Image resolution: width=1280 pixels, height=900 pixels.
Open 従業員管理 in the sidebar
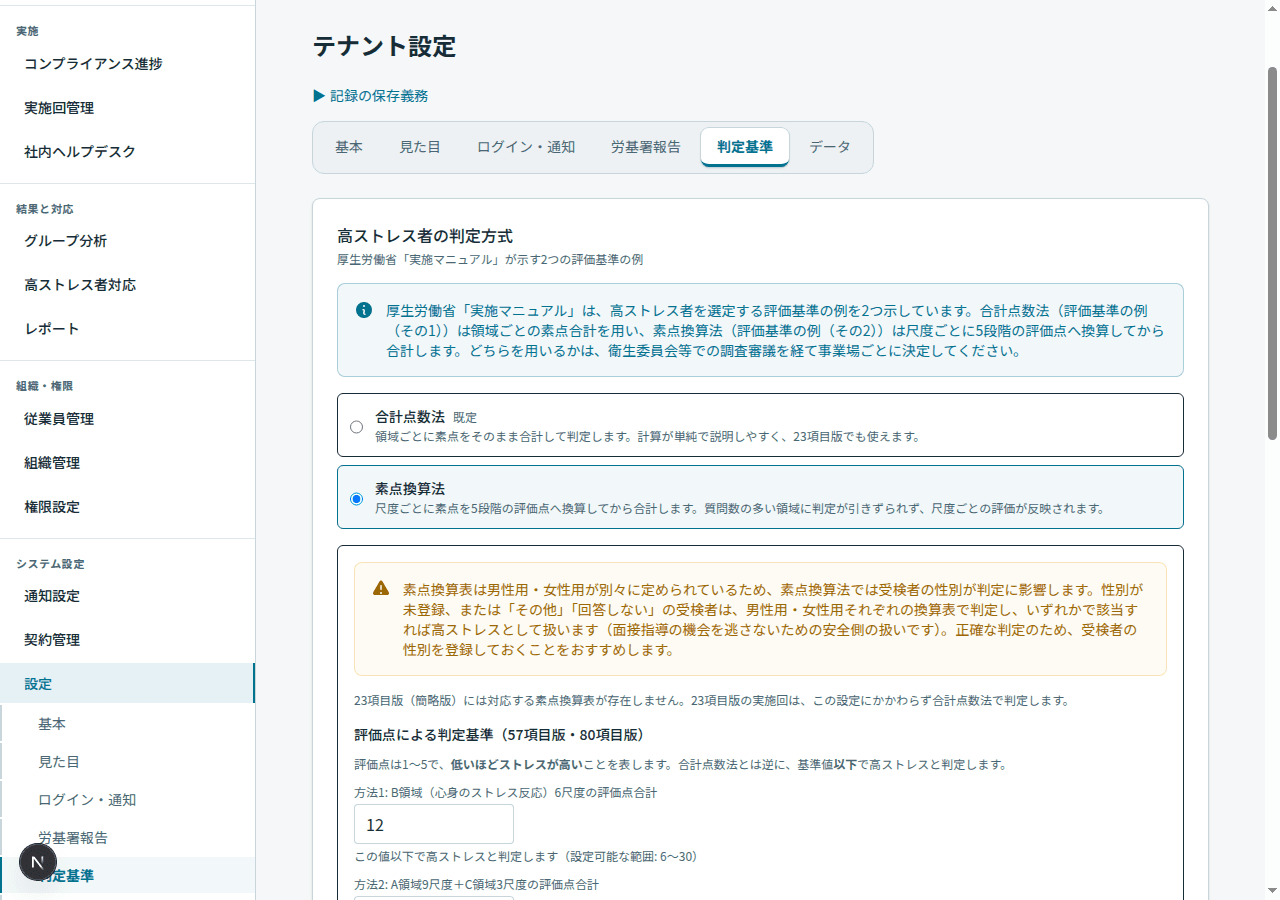click(127, 419)
